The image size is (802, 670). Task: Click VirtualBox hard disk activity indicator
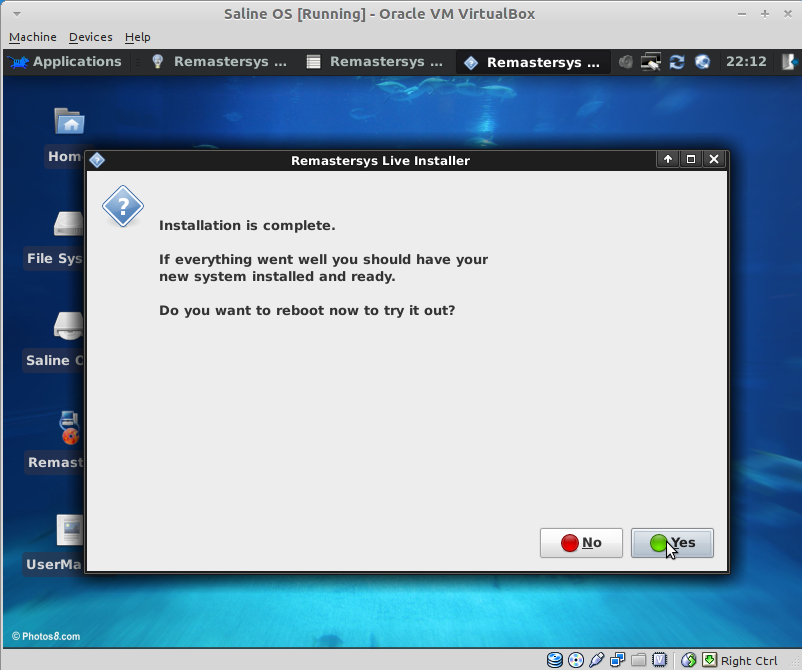click(555, 660)
